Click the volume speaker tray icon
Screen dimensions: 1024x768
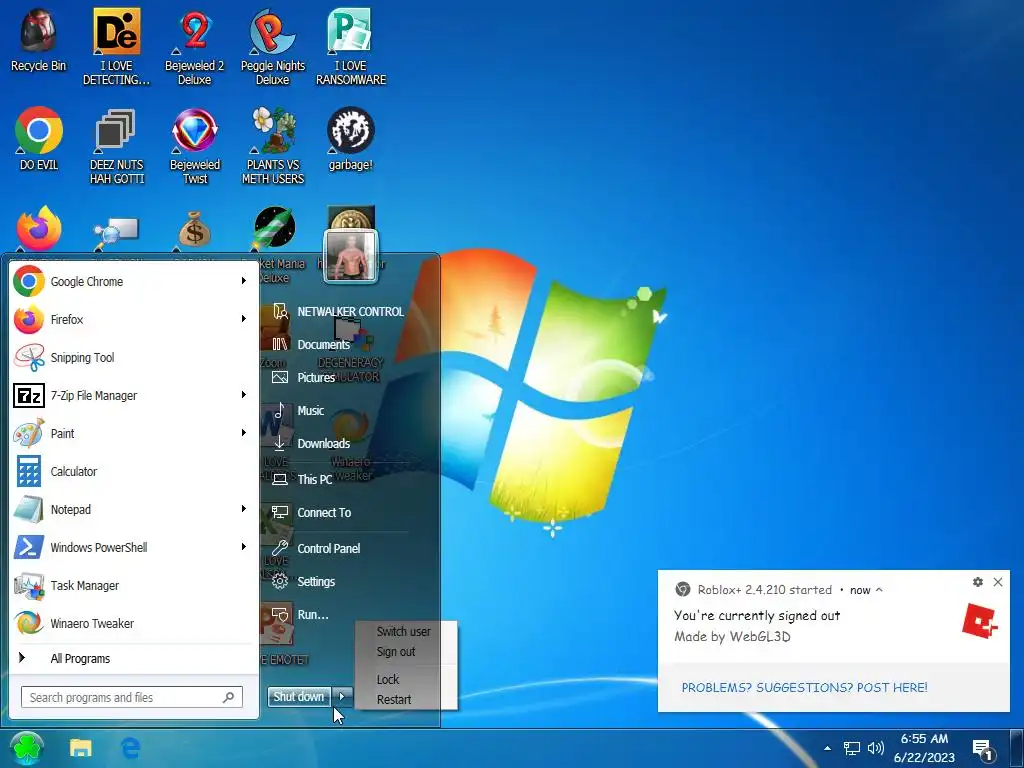tap(876, 748)
